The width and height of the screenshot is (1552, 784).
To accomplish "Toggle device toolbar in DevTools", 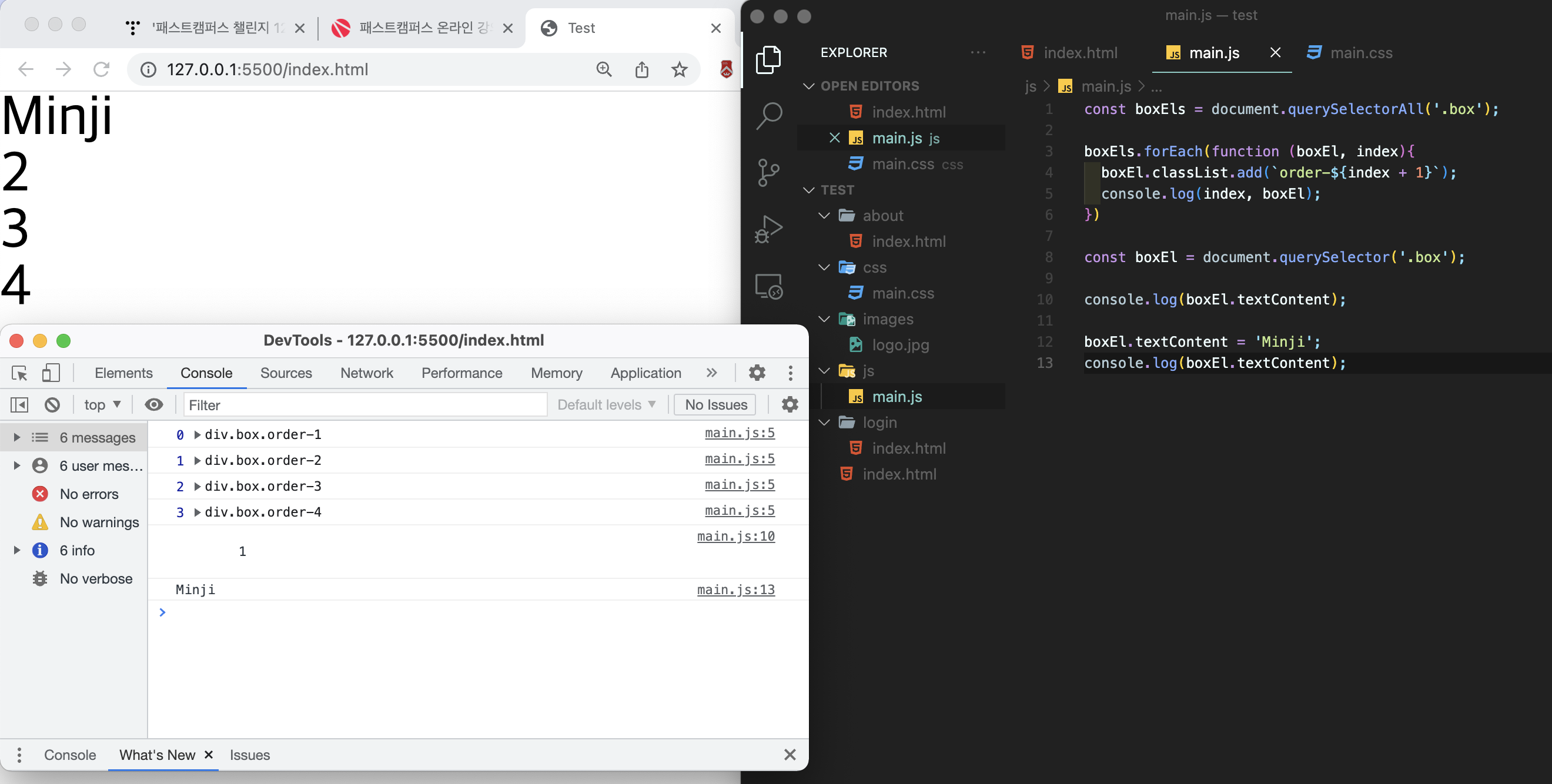I will (x=51, y=373).
